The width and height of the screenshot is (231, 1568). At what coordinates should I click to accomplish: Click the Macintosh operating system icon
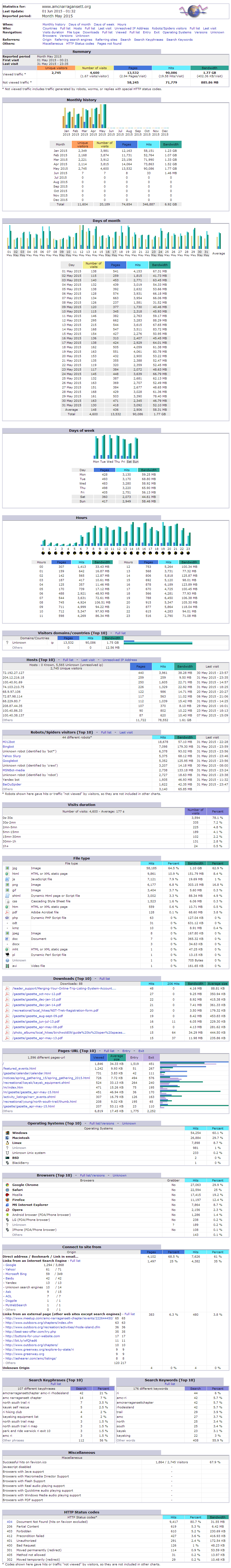pyautogui.click(x=7, y=1138)
